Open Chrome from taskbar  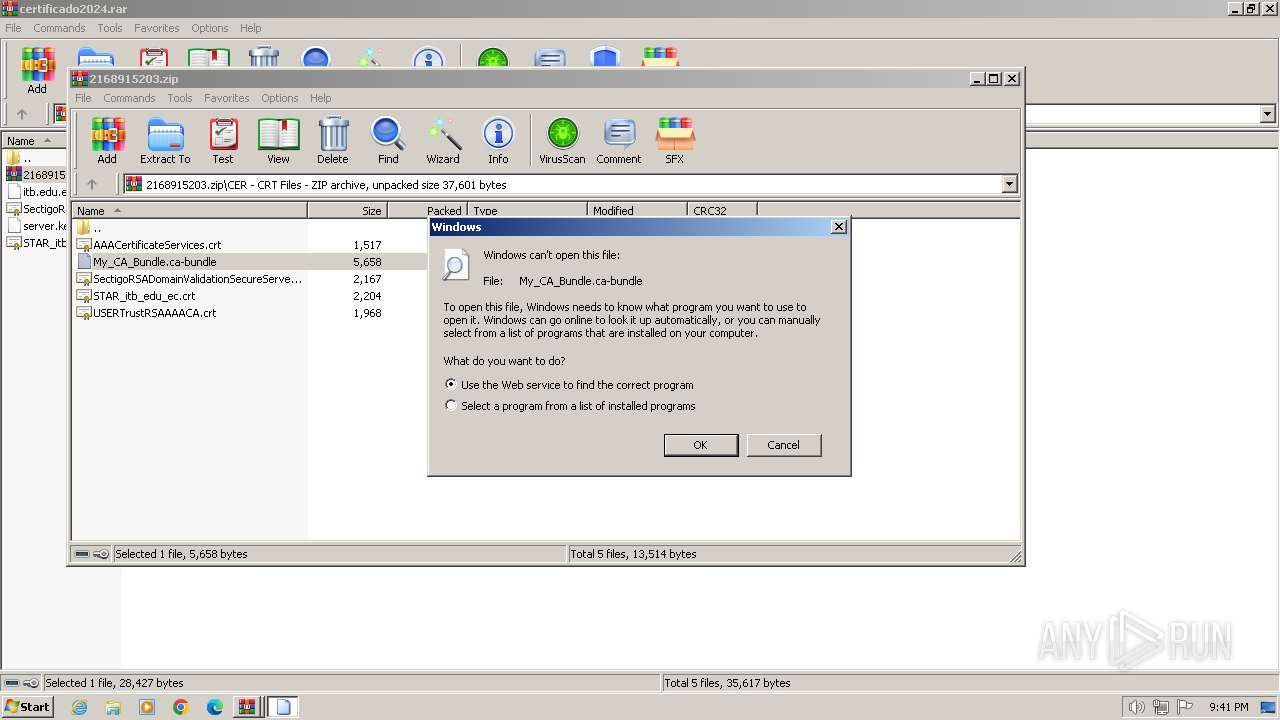(x=181, y=707)
